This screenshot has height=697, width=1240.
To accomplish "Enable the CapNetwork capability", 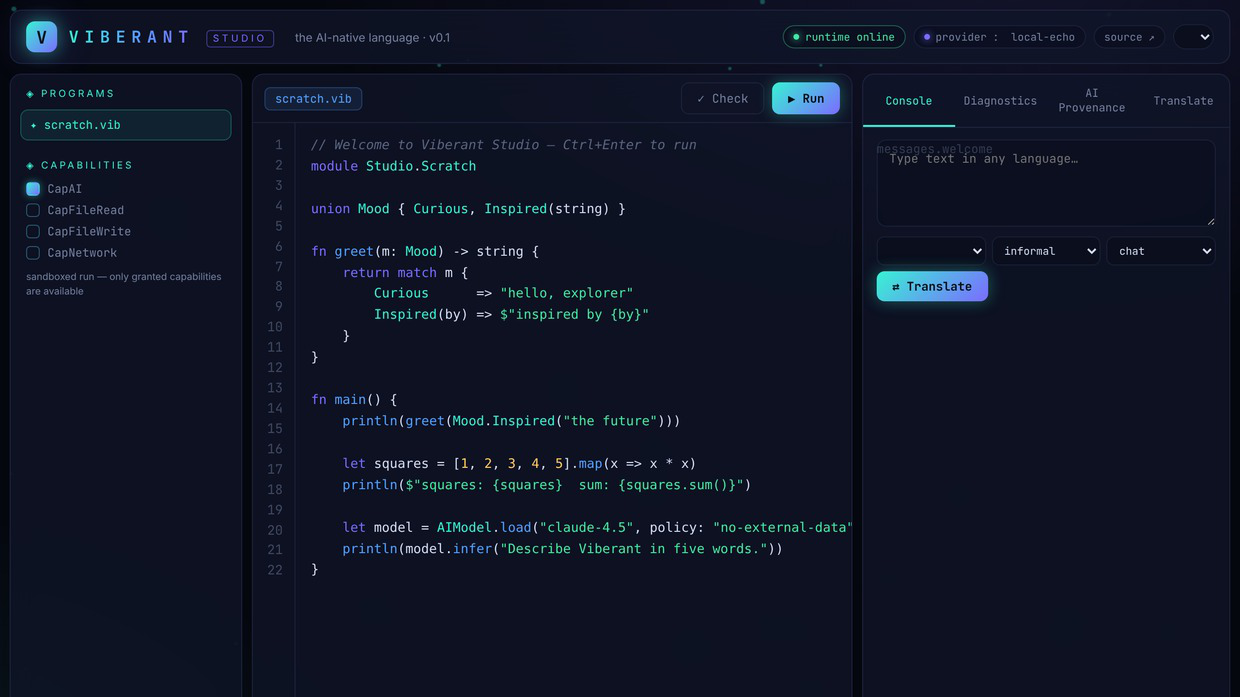I will (33, 253).
